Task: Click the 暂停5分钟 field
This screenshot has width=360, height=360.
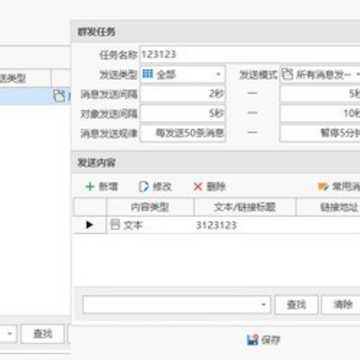Action: (x=320, y=133)
